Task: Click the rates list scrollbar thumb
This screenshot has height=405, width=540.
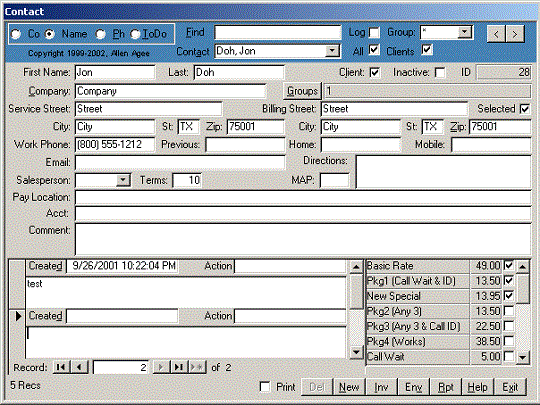Action: coord(523,288)
